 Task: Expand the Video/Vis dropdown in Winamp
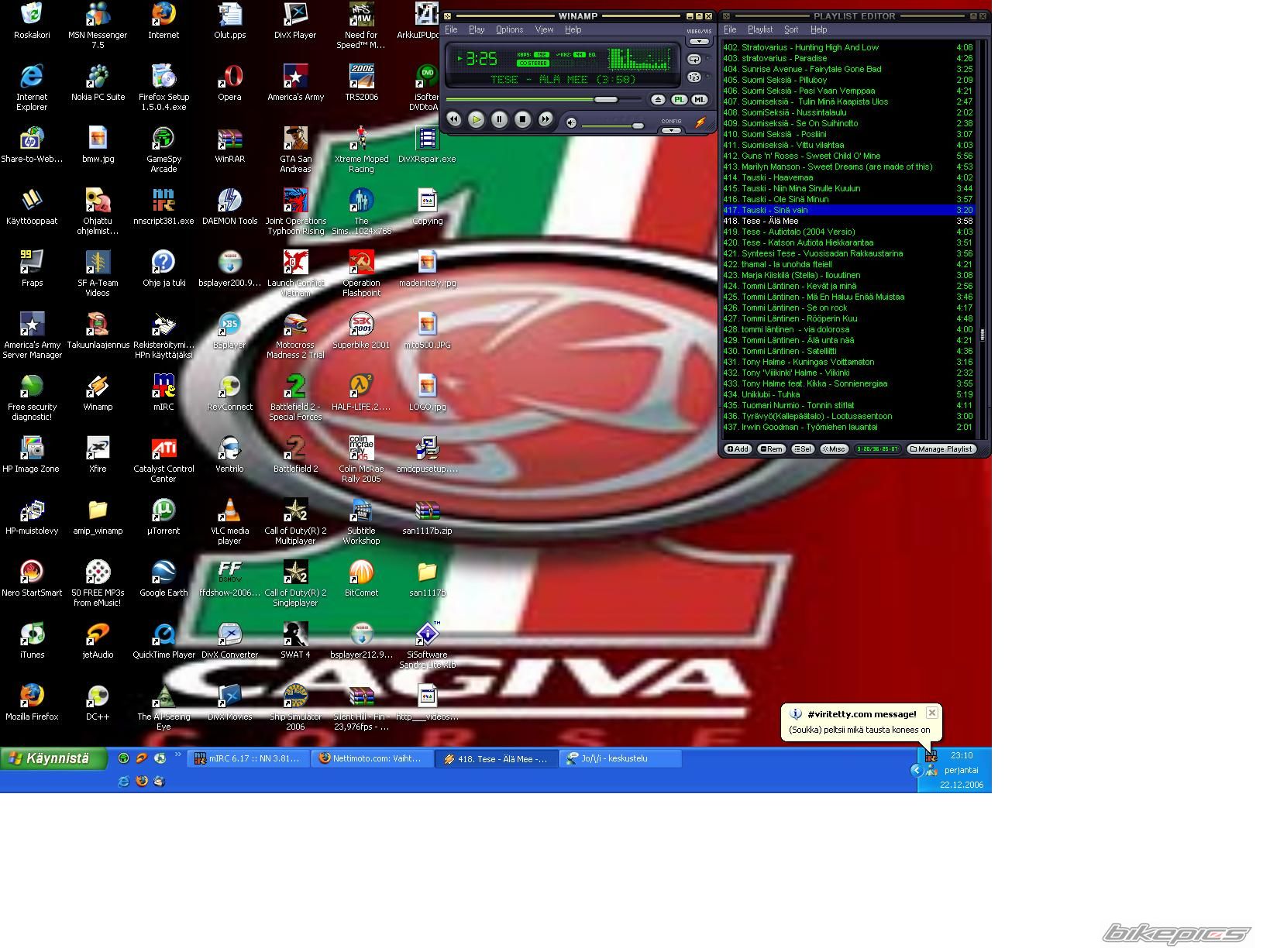click(x=699, y=42)
